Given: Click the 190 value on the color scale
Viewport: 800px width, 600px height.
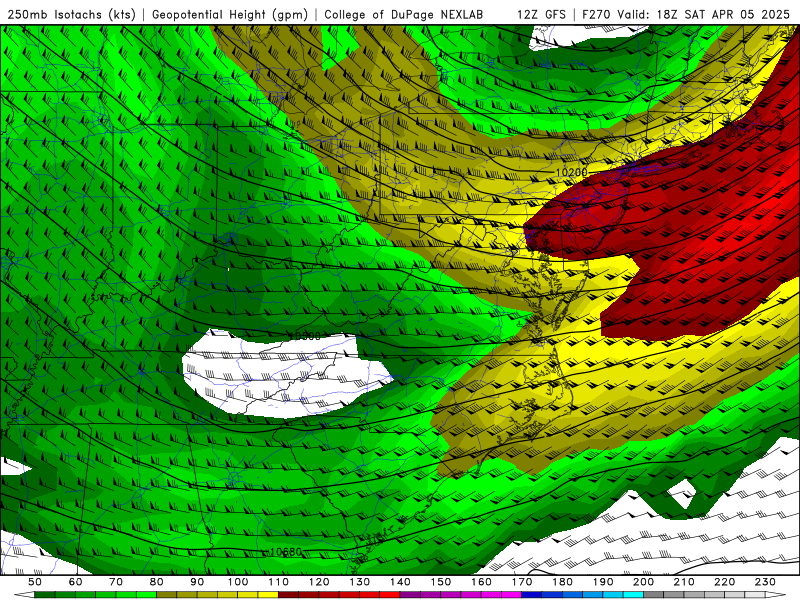Looking at the screenshot, I should pos(603,582).
